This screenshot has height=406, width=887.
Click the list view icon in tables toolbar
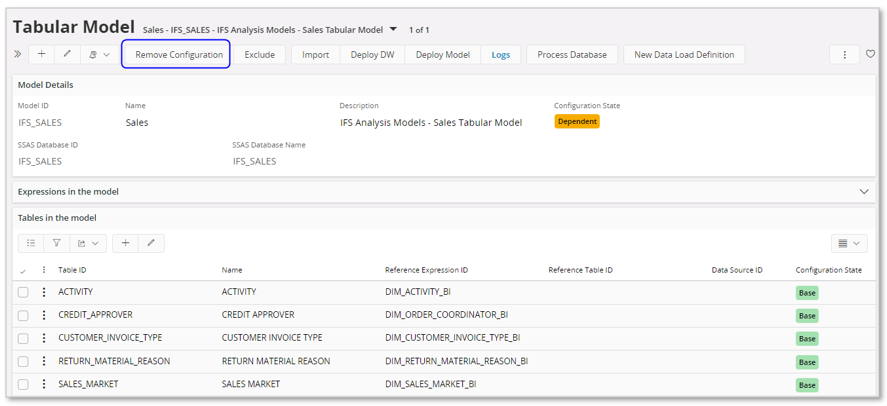(x=31, y=243)
